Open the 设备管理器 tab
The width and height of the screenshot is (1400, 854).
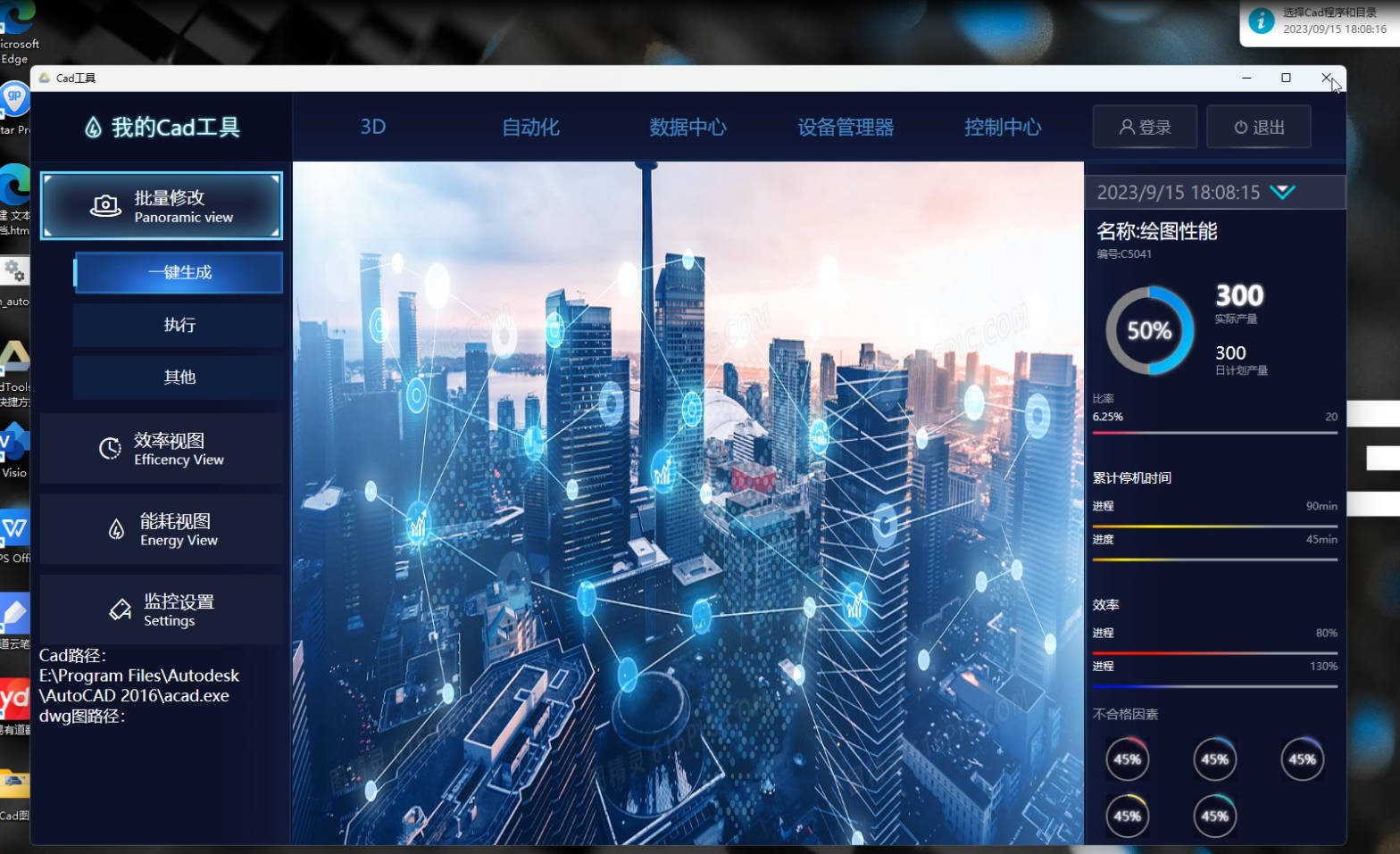(846, 127)
